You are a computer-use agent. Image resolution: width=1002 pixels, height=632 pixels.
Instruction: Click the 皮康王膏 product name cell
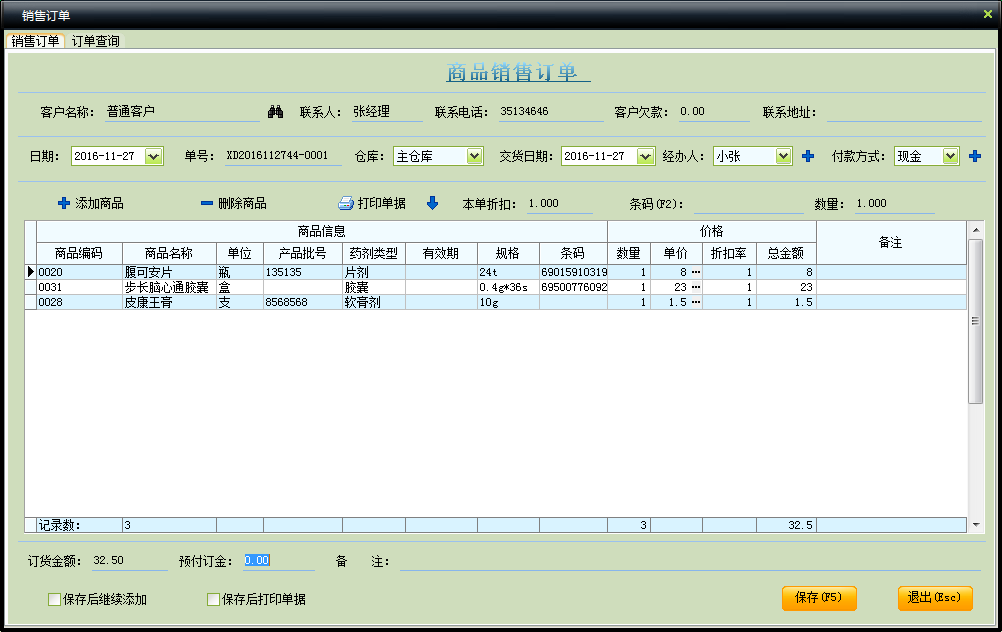click(169, 302)
